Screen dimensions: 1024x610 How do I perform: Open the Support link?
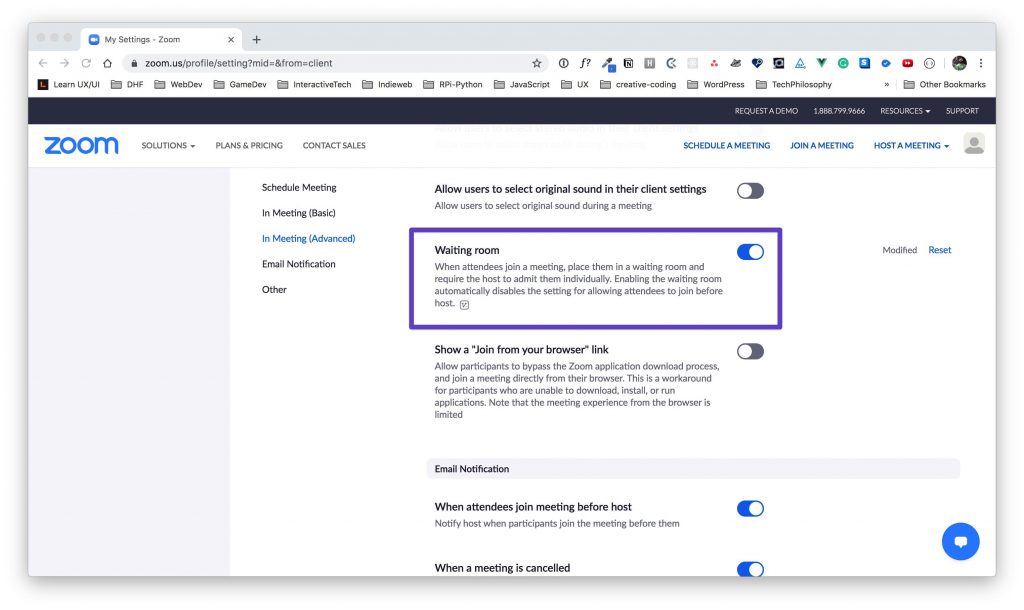[x=962, y=110]
